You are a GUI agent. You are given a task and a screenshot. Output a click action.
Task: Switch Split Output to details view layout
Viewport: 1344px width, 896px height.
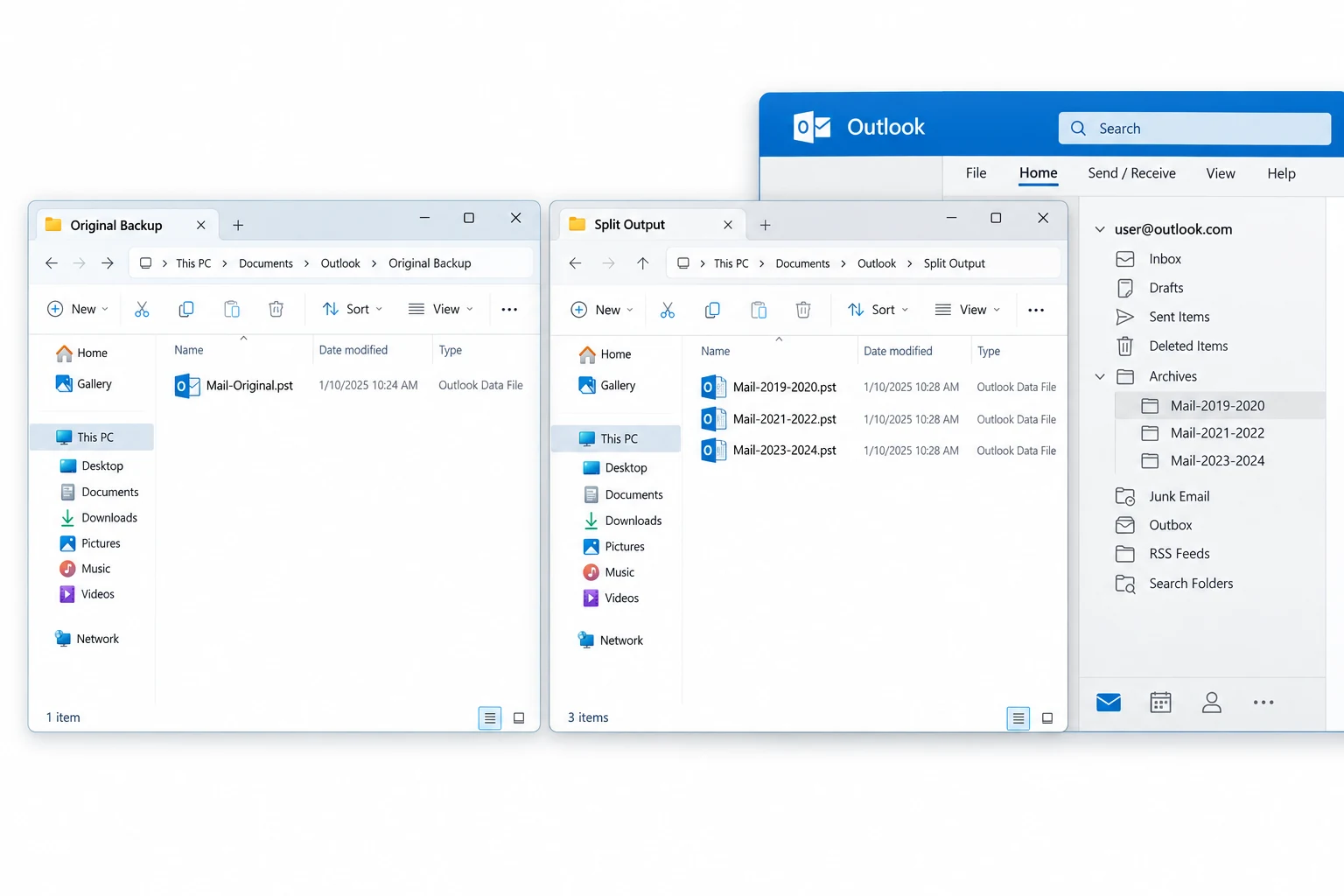click(1018, 718)
